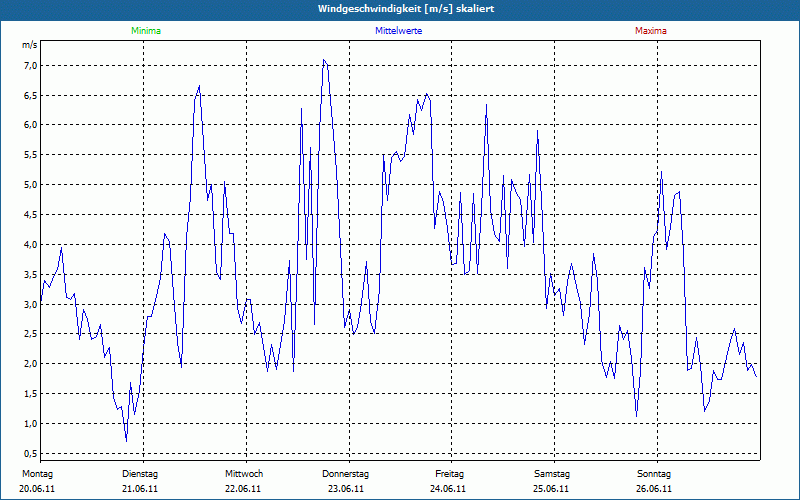Click the 6,0 y-axis label
The image size is (800, 500).
pyautogui.click(x=30, y=125)
